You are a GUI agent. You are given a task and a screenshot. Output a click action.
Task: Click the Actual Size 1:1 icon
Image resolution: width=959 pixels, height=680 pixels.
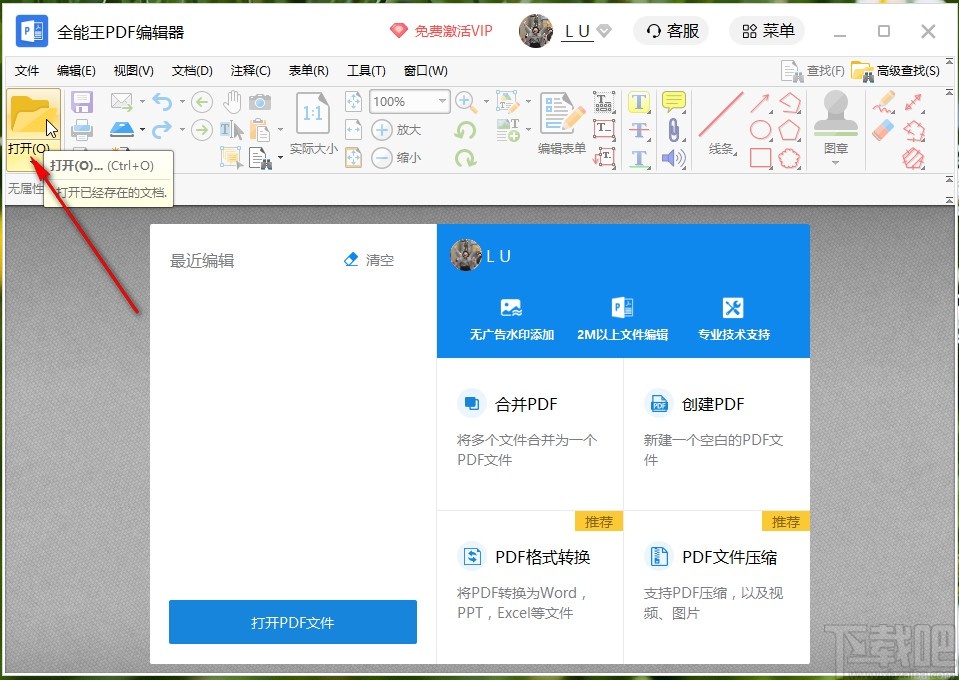[313, 114]
